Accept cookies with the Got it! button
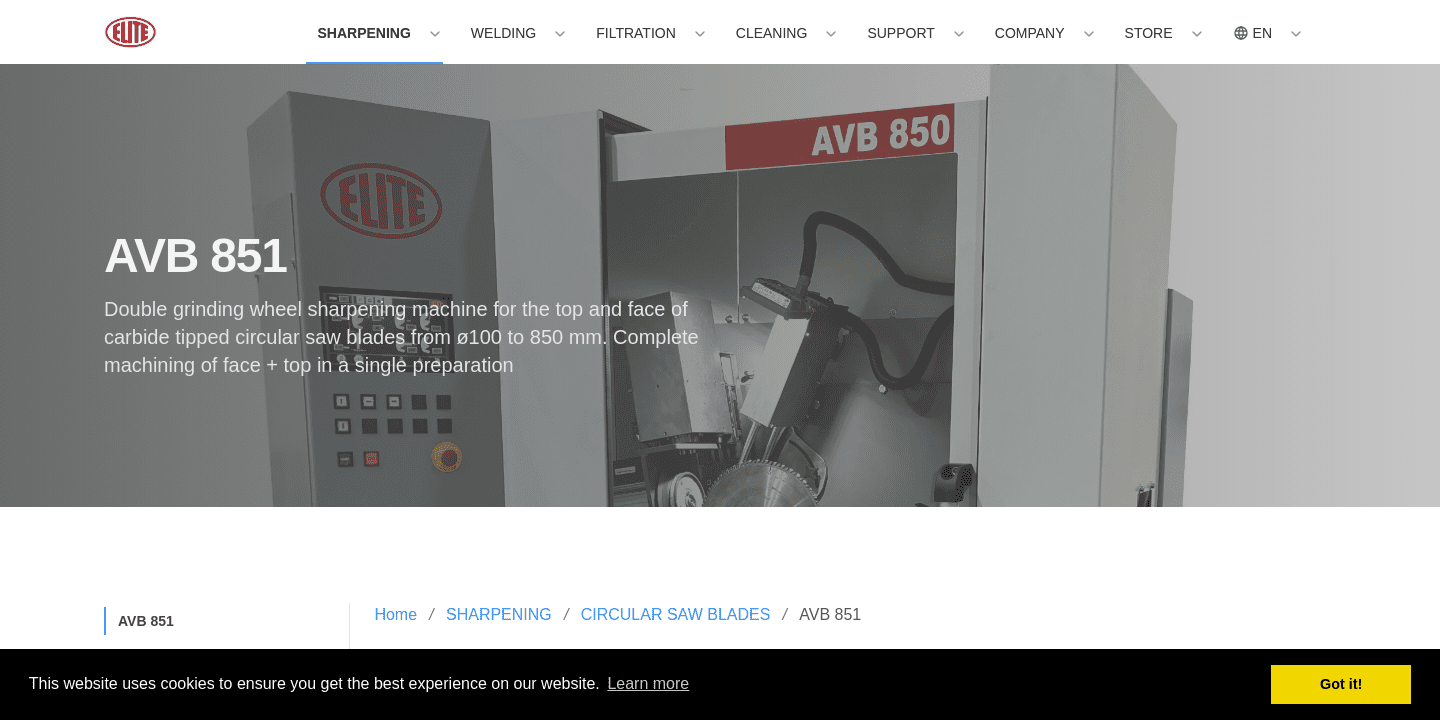Viewport: 1440px width, 720px height. click(x=1340, y=684)
